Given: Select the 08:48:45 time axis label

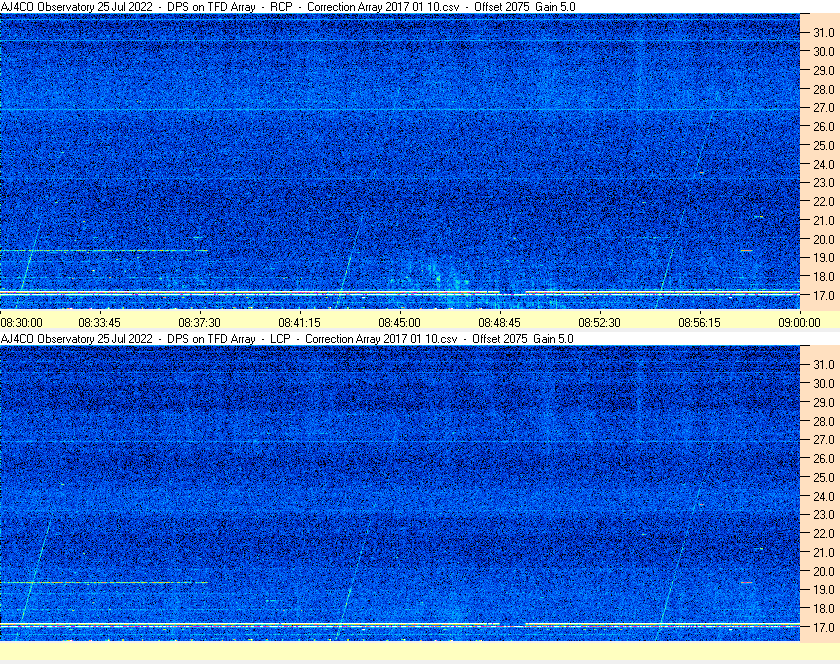Looking at the screenshot, I should point(499,323).
